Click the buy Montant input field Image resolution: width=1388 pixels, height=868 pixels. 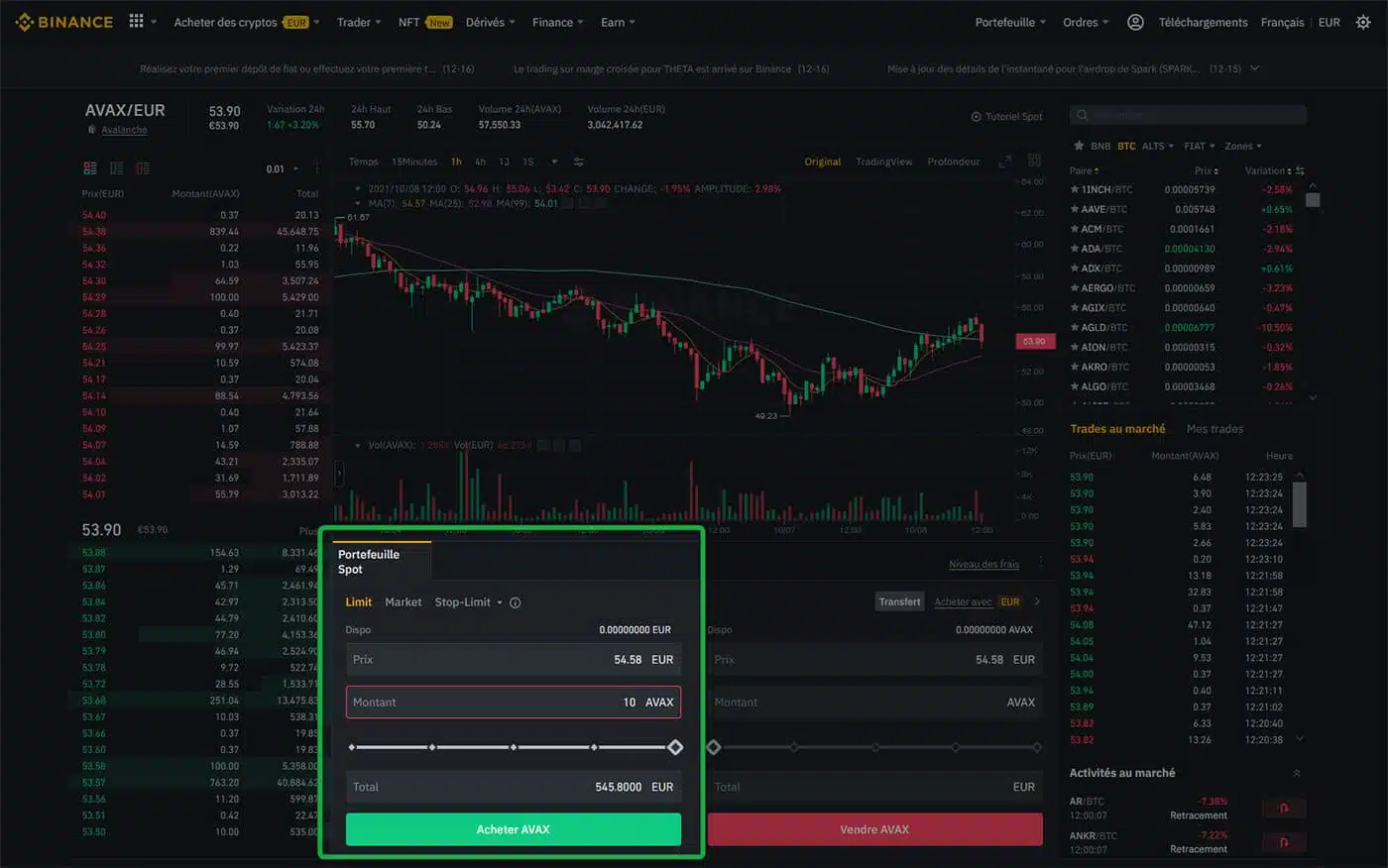(513, 702)
